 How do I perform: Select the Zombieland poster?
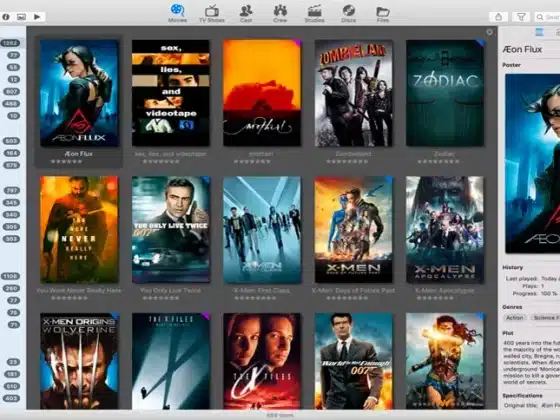[x=354, y=93]
